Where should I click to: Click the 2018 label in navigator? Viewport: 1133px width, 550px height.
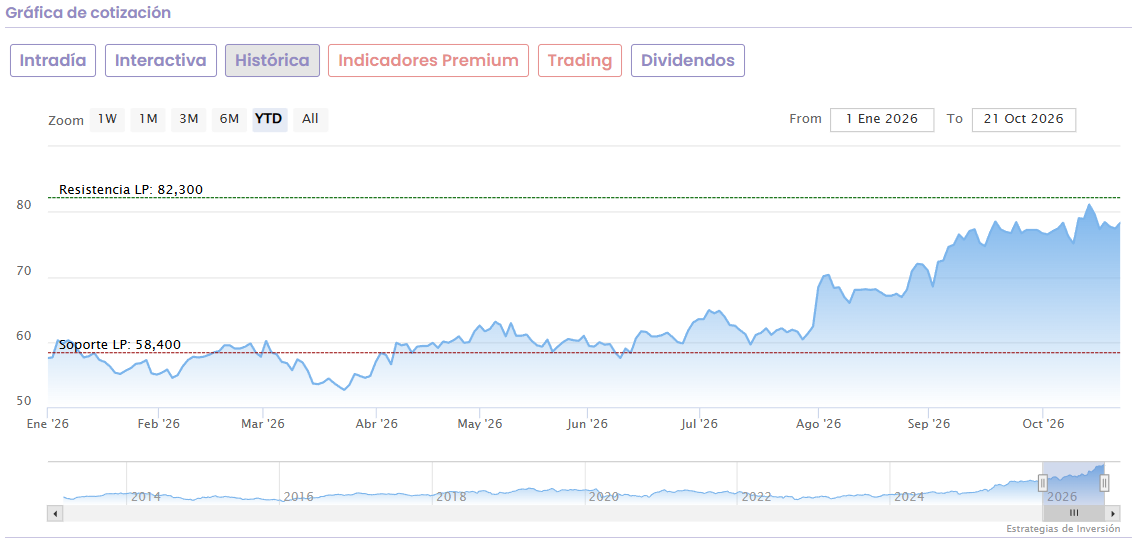pyautogui.click(x=452, y=497)
